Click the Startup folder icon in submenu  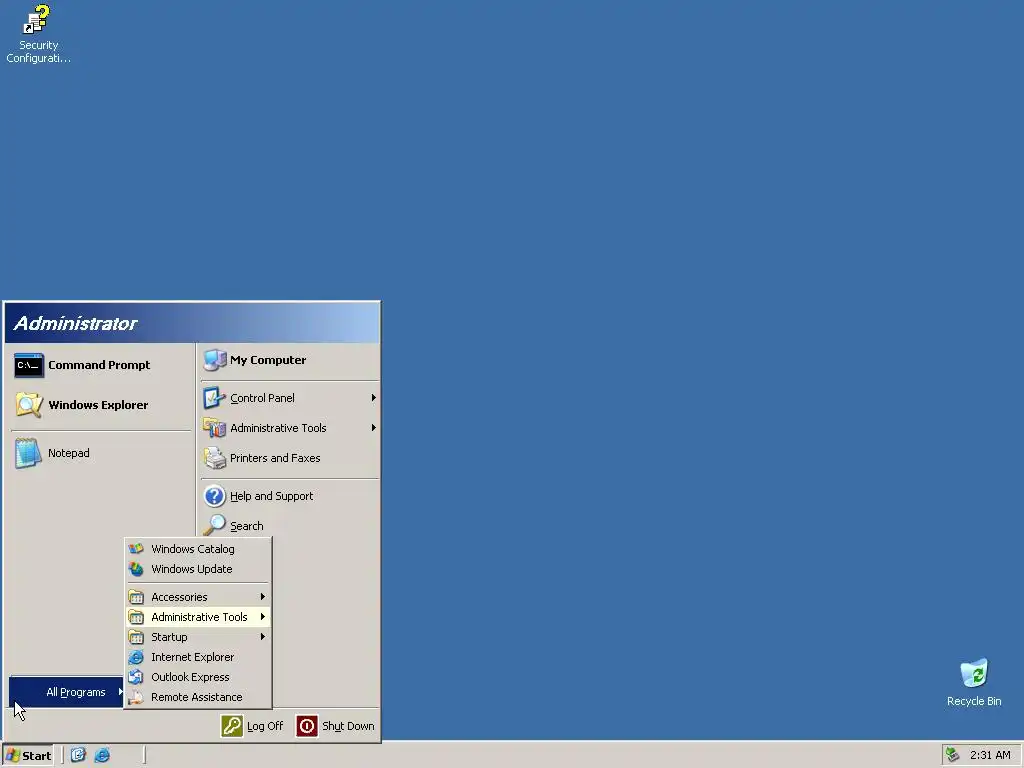click(x=136, y=637)
